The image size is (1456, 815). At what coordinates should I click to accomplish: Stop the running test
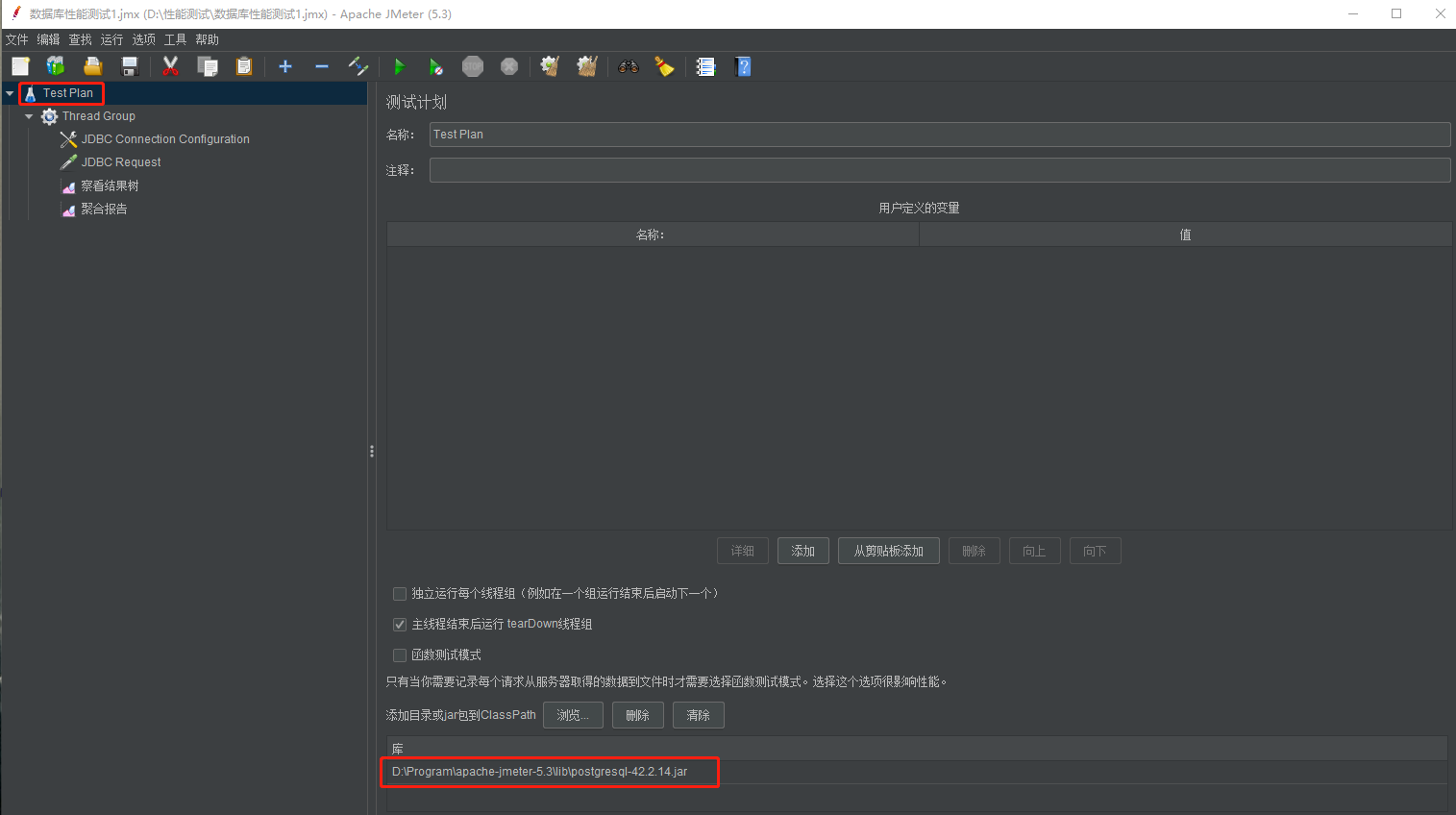[473, 66]
